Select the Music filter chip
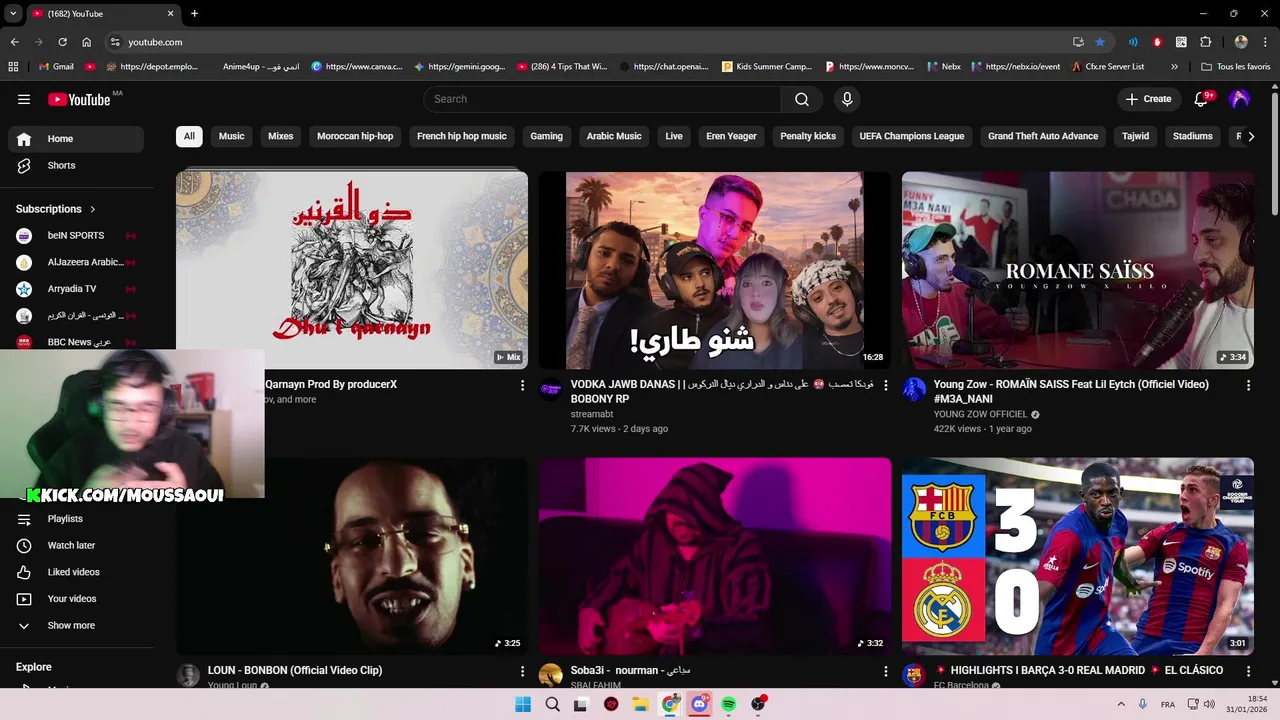 click(x=232, y=136)
